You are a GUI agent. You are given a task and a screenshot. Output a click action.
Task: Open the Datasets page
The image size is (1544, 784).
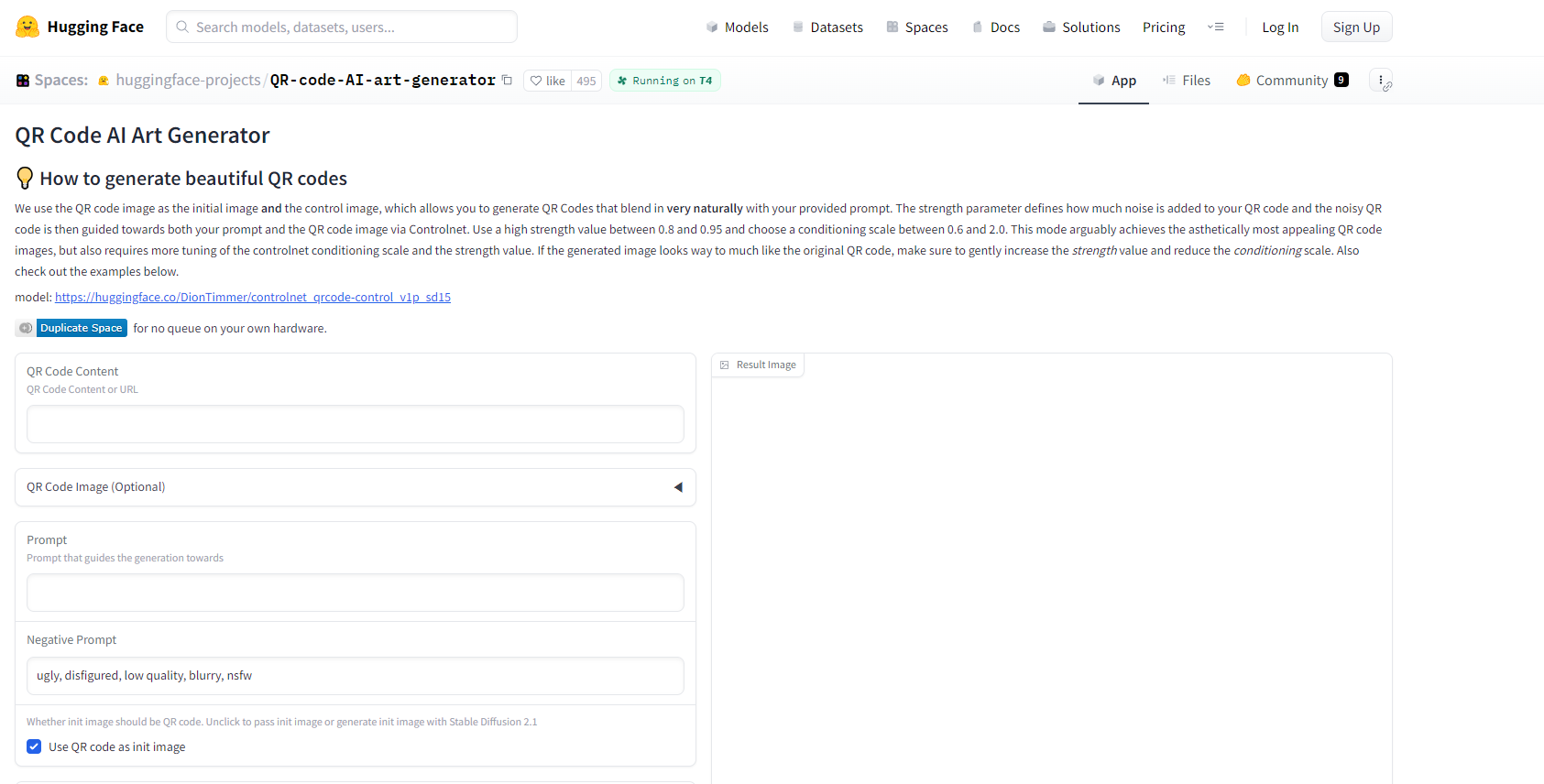click(828, 27)
